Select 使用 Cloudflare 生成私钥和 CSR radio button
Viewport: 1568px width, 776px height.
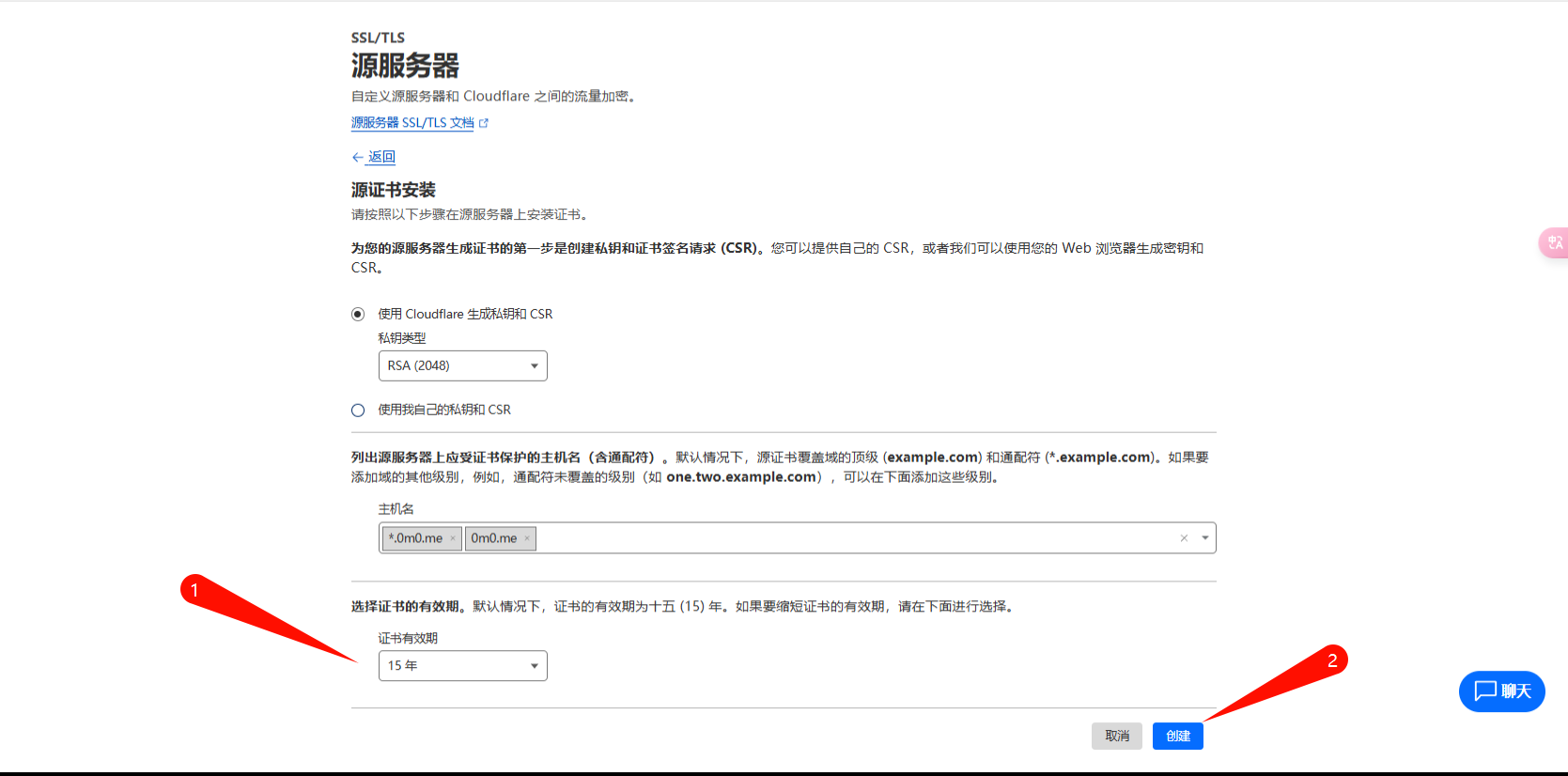358,314
